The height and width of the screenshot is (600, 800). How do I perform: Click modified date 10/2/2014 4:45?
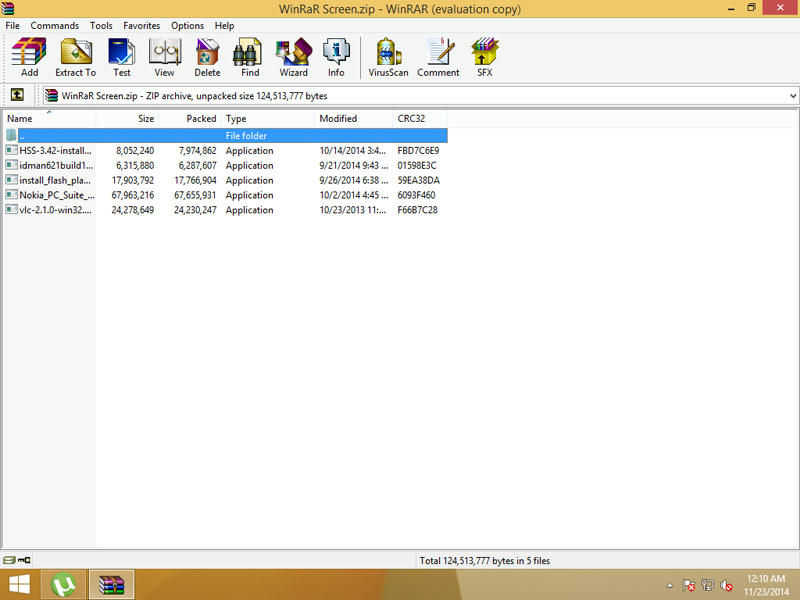click(x=354, y=195)
